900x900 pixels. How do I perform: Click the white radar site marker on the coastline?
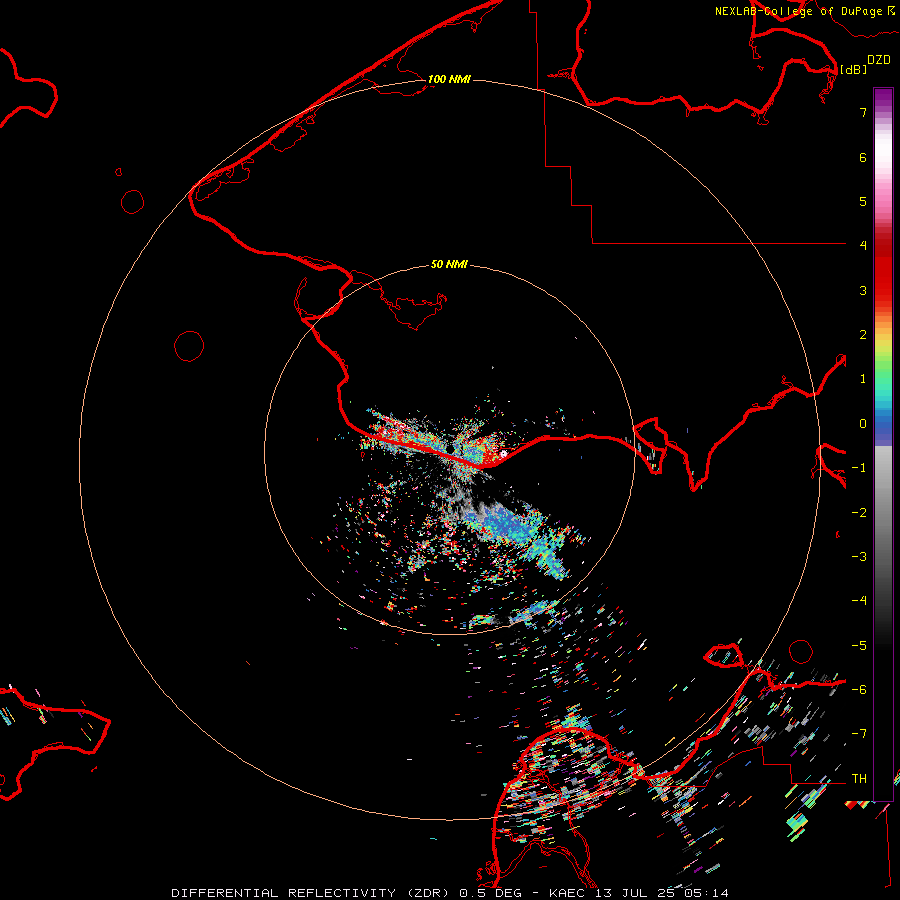click(x=503, y=454)
